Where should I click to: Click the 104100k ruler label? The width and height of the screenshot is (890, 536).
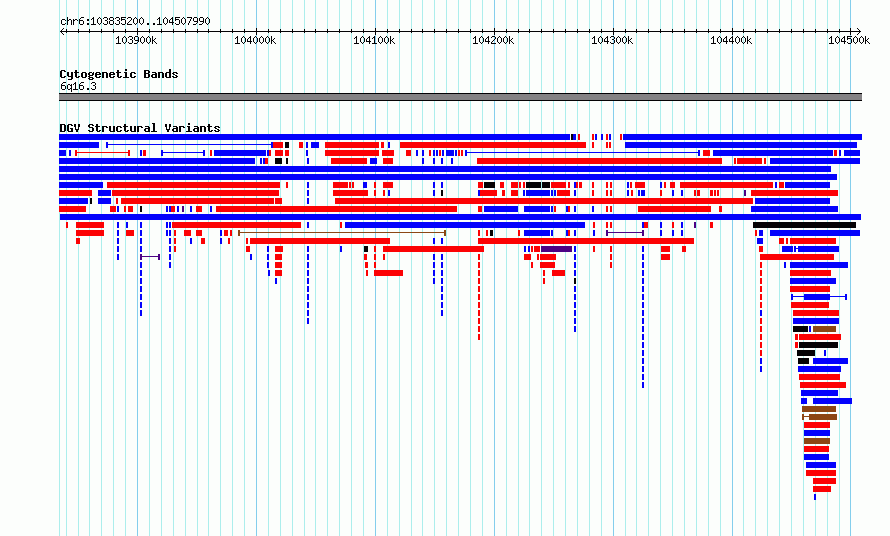tap(374, 40)
